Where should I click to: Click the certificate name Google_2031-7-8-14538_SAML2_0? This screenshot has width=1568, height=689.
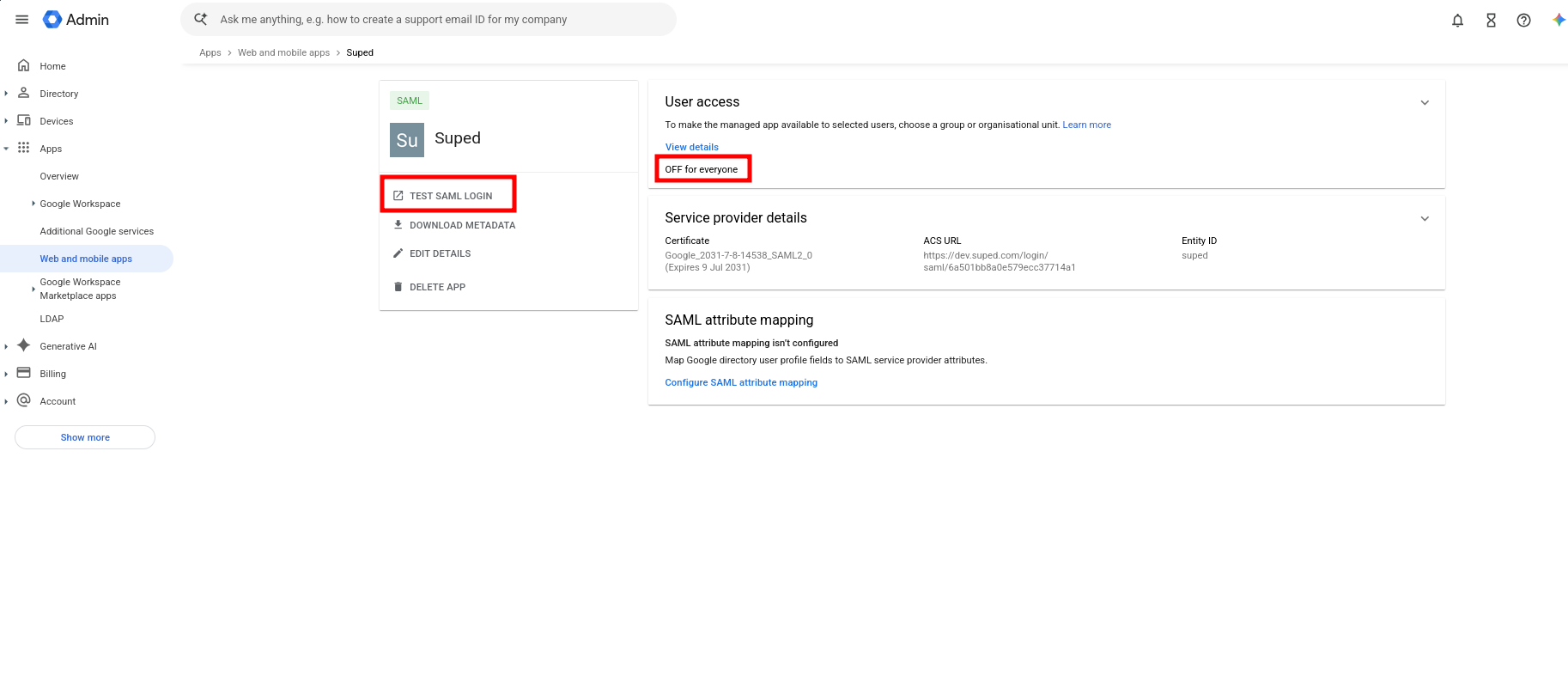coord(738,255)
